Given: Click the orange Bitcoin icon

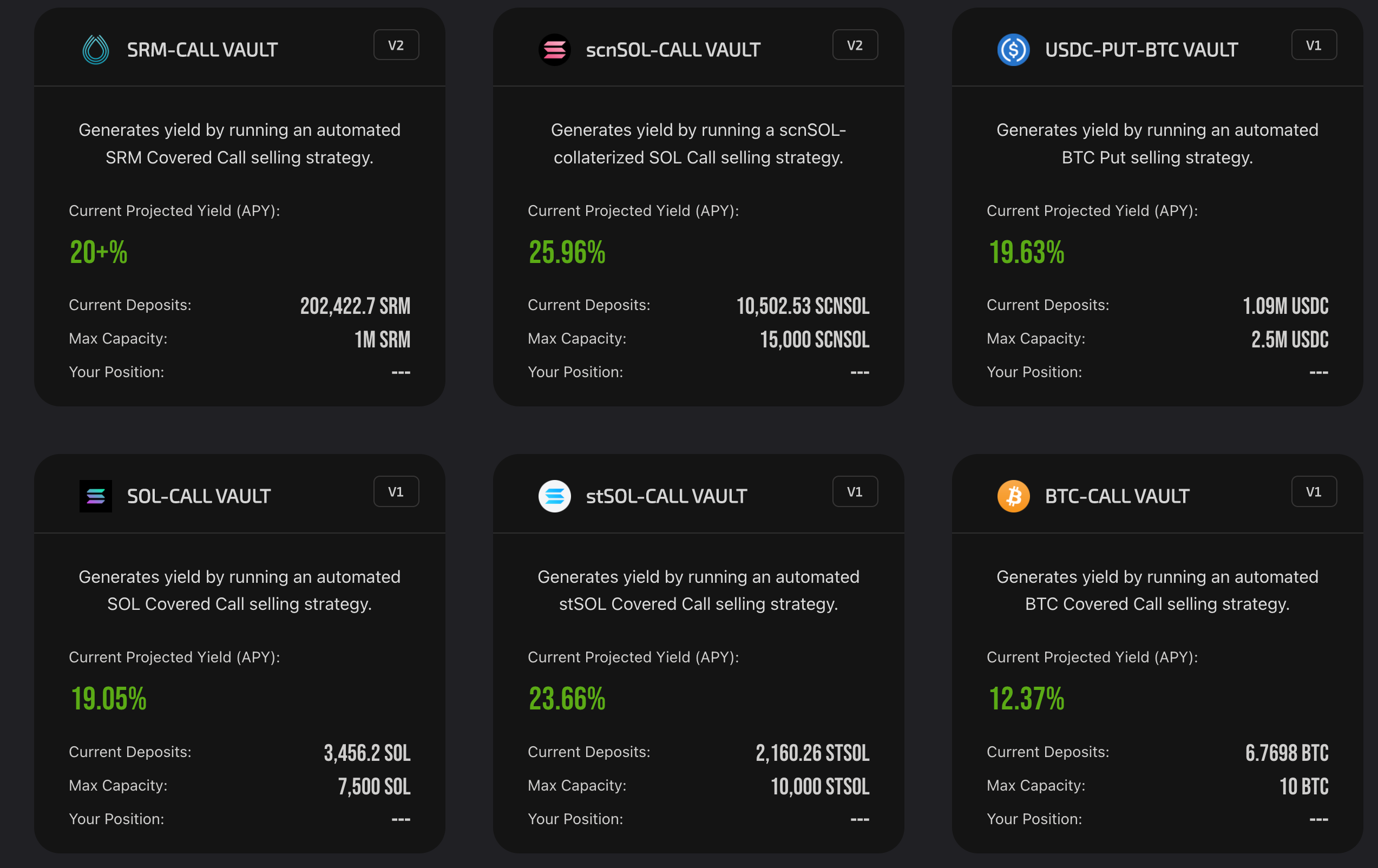Looking at the screenshot, I should coord(1013,496).
